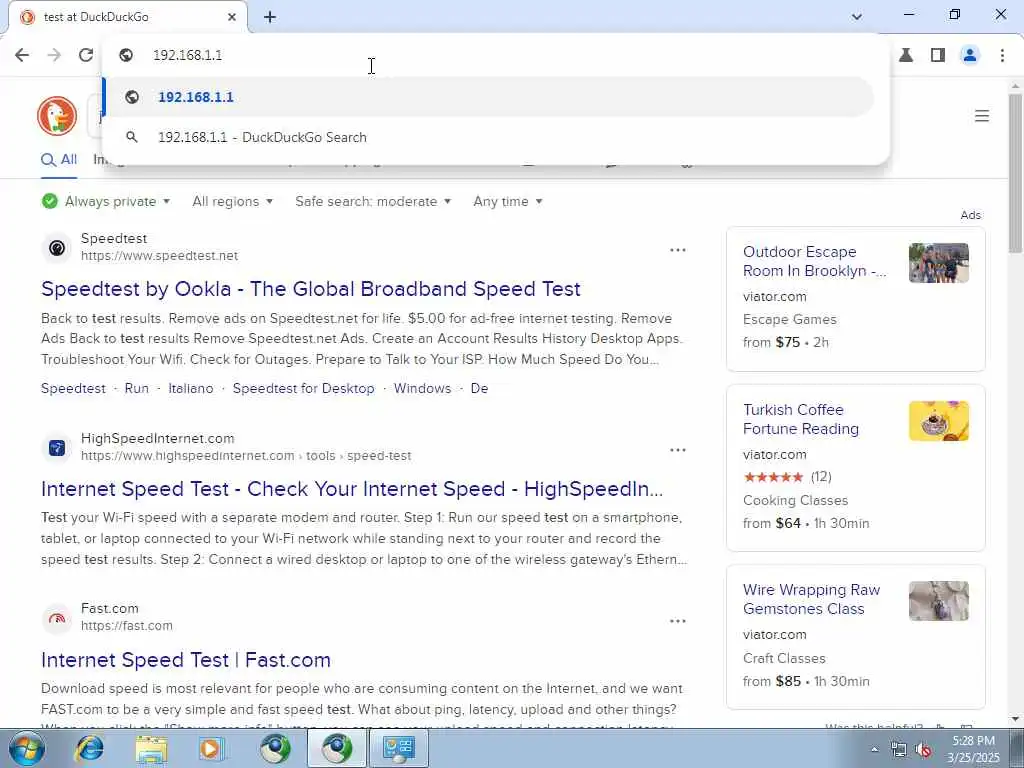Viewport: 1024px width, 768px height.
Task: Click the highspeedinternet.com tools speed-test URL
Action: click(x=246, y=455)
